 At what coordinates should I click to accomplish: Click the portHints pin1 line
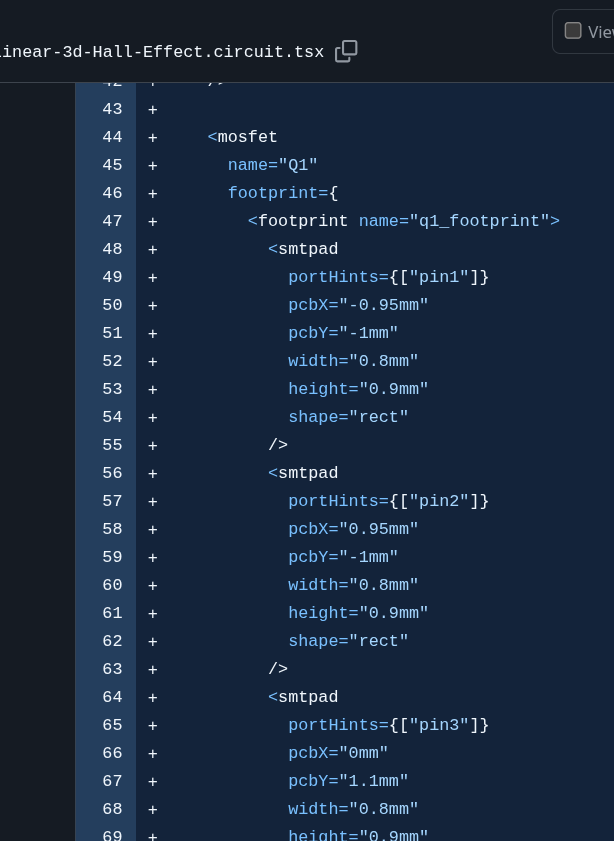point(388,277)
